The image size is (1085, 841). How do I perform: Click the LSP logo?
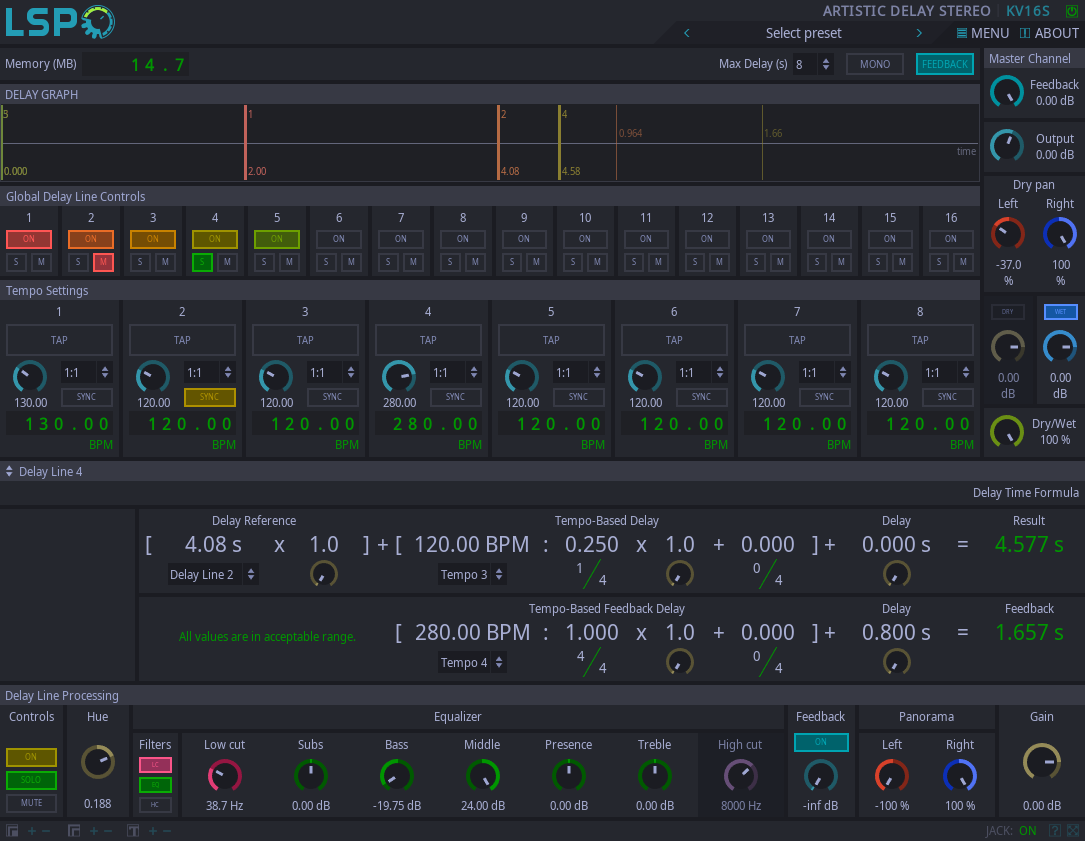point(60,22)
